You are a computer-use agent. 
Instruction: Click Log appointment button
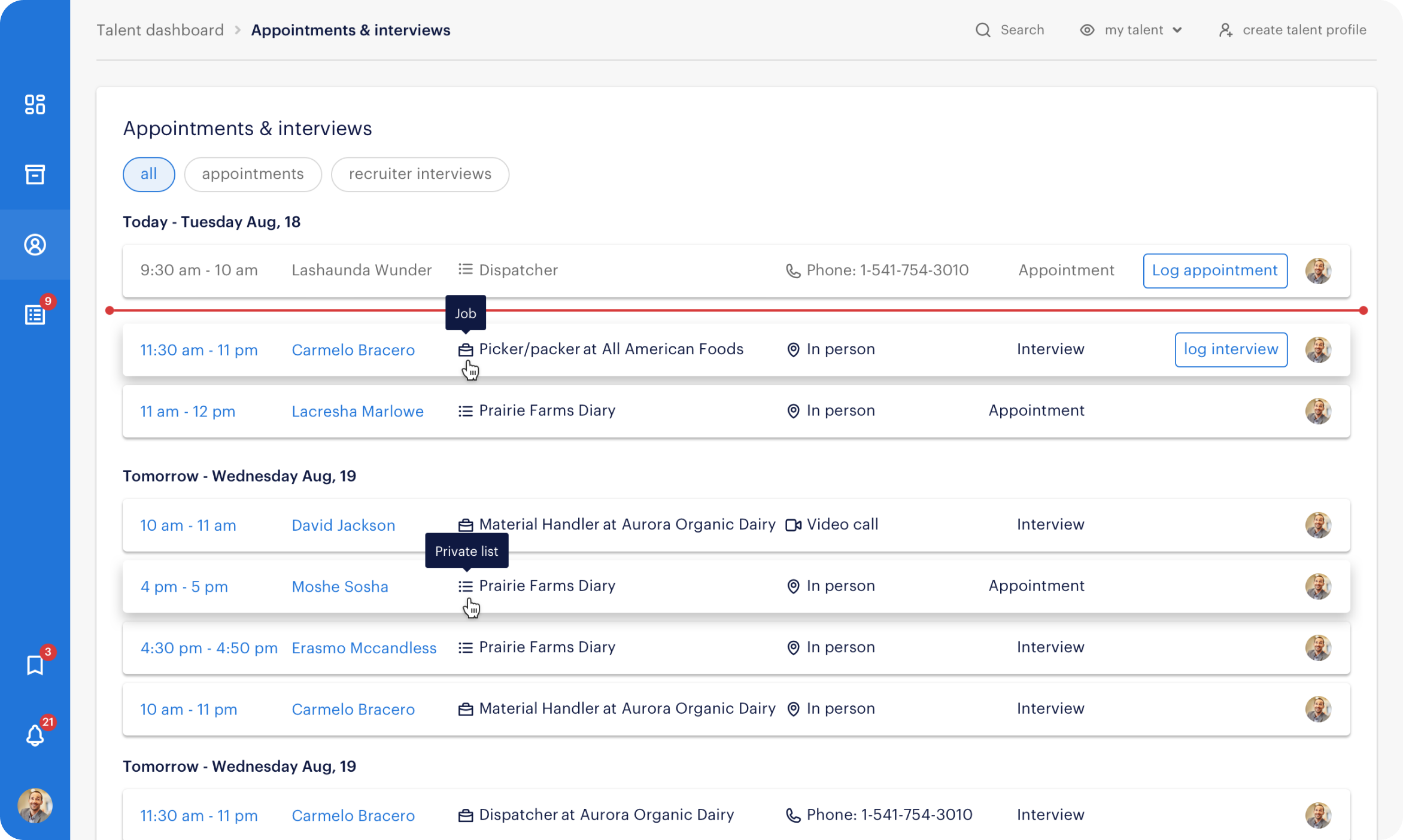coord(1214,270)
